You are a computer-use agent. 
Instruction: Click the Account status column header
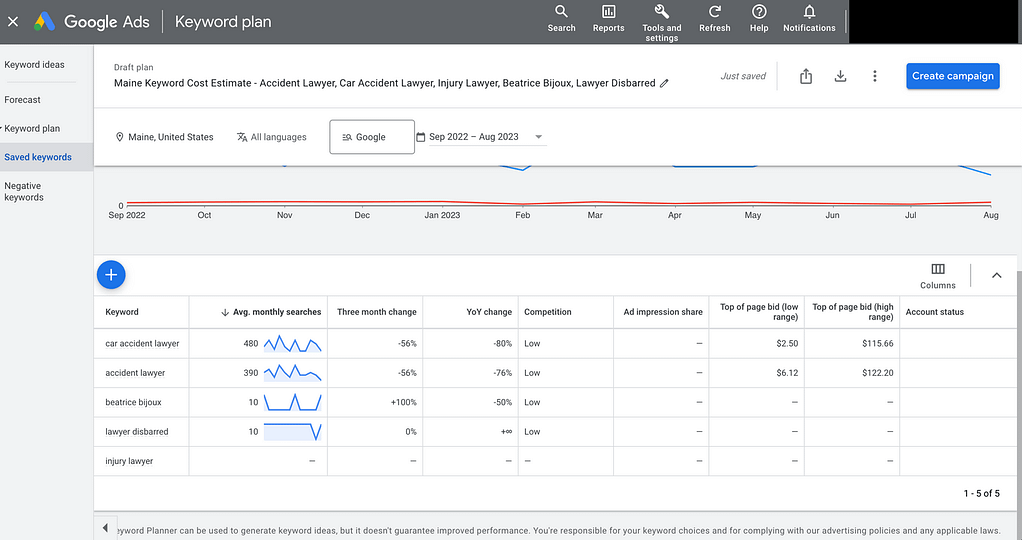coord(935,312)
